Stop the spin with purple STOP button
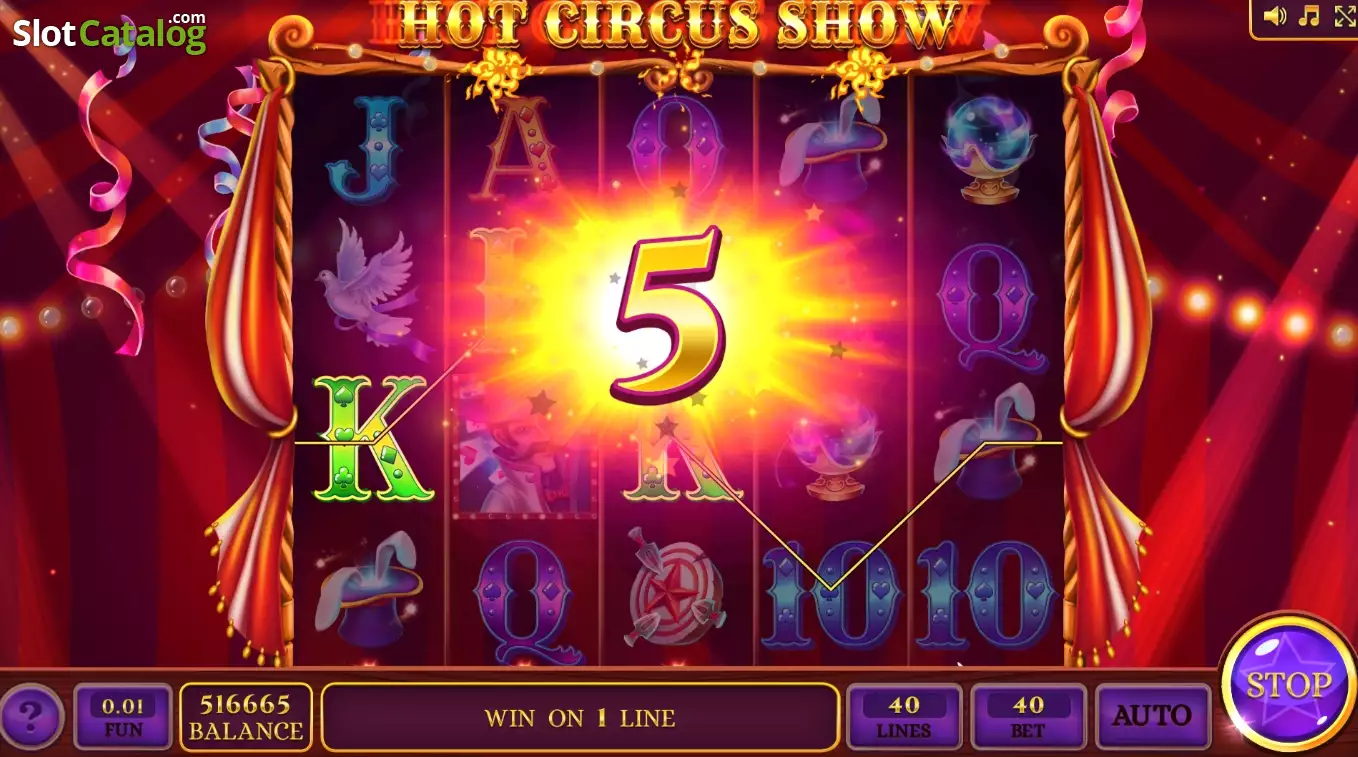Viewport: 1358px width, 757px height. pyautogui.click(x=1288, y=687)
